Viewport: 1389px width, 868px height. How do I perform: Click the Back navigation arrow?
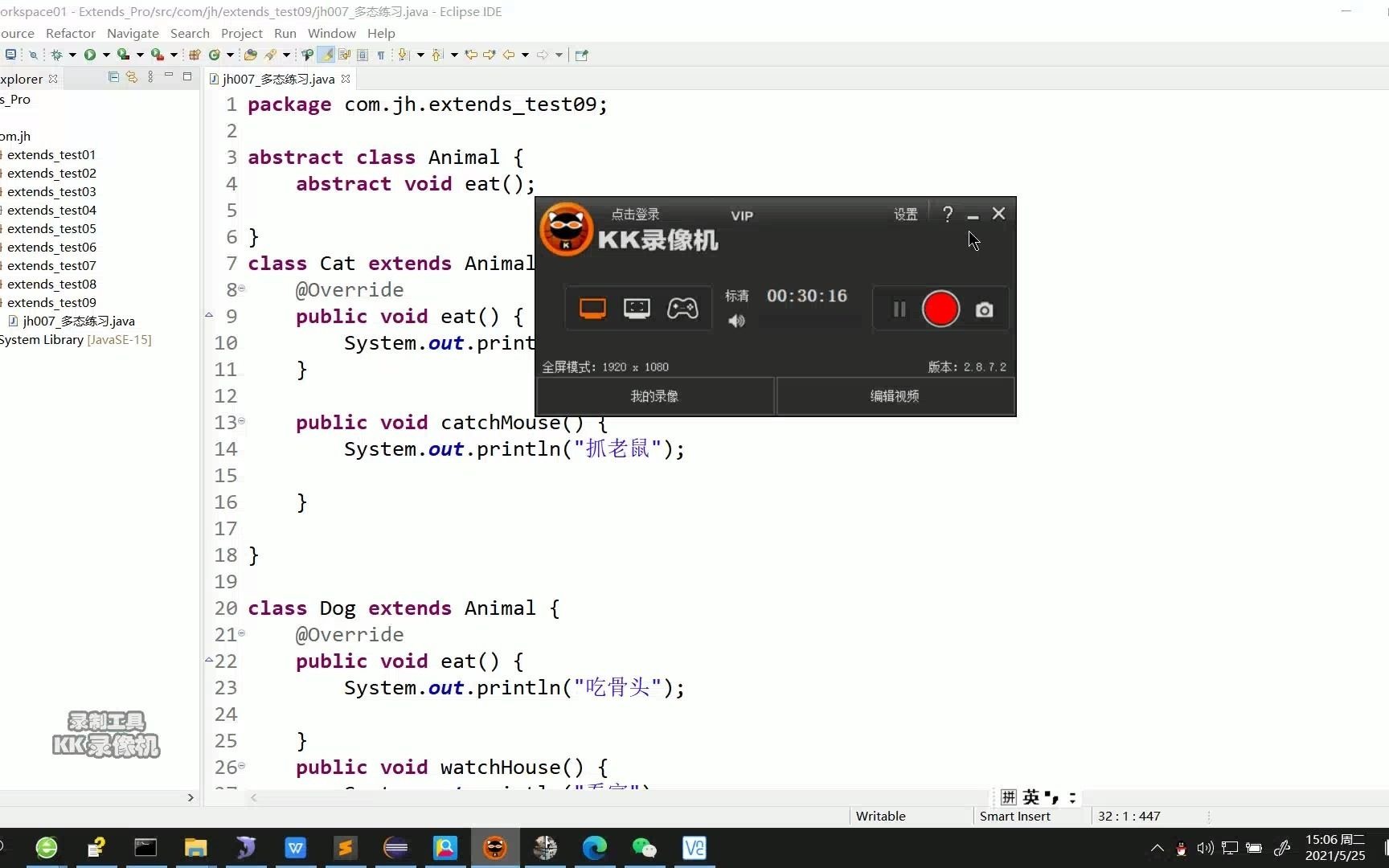[509, 55]
